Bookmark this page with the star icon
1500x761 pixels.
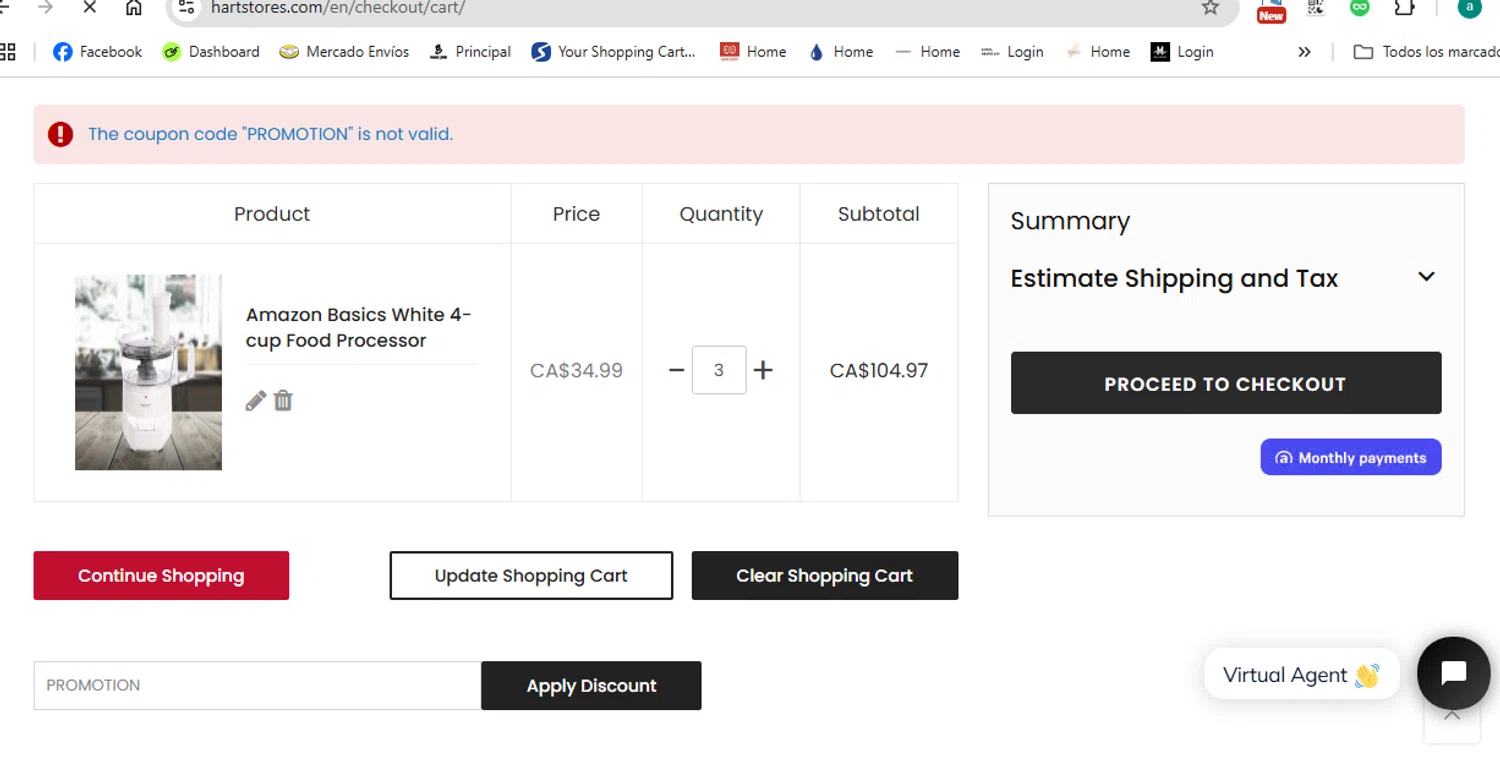(1210, 8)
